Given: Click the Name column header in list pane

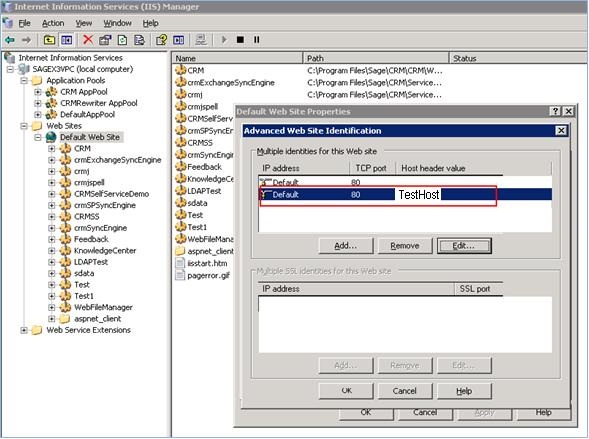Looking at the screenshot, I should point(237,58).
